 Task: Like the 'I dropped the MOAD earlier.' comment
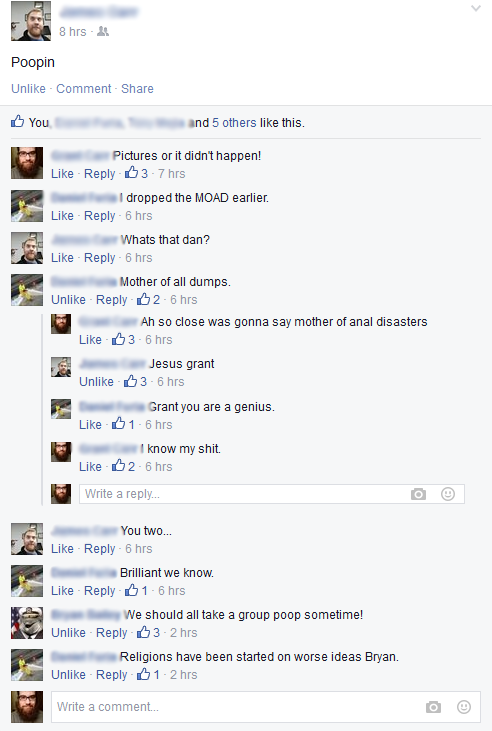click(x=62, y=216)
